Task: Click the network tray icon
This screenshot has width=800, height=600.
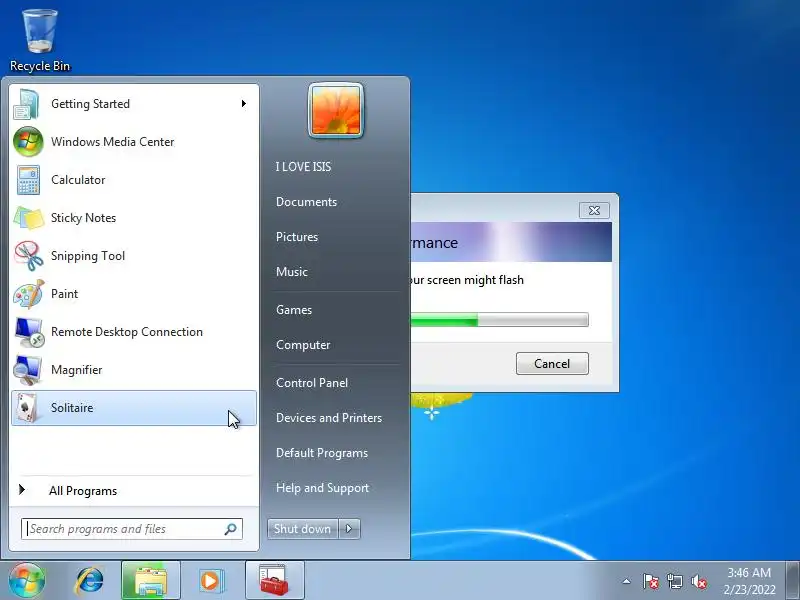Action: click(675, 581)
